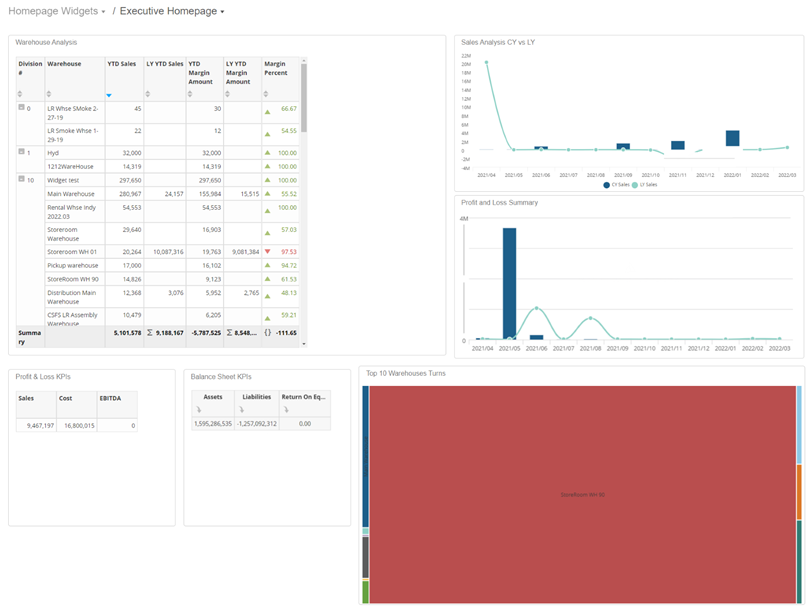This screenshot has height=609, width=808.
Task: Click the sort icon under Margin Percent column
Action: point(267,94)
